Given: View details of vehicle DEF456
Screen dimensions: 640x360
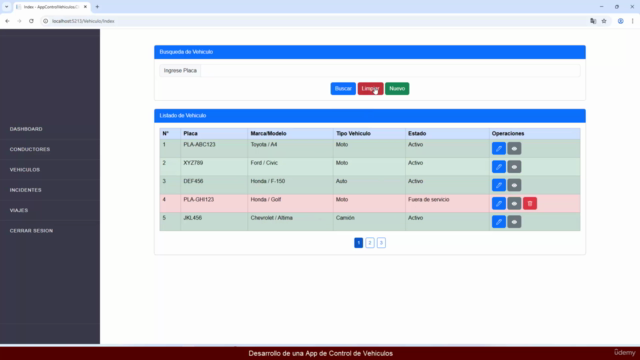Looking at the screenshot, I should [x=514, y=185].
